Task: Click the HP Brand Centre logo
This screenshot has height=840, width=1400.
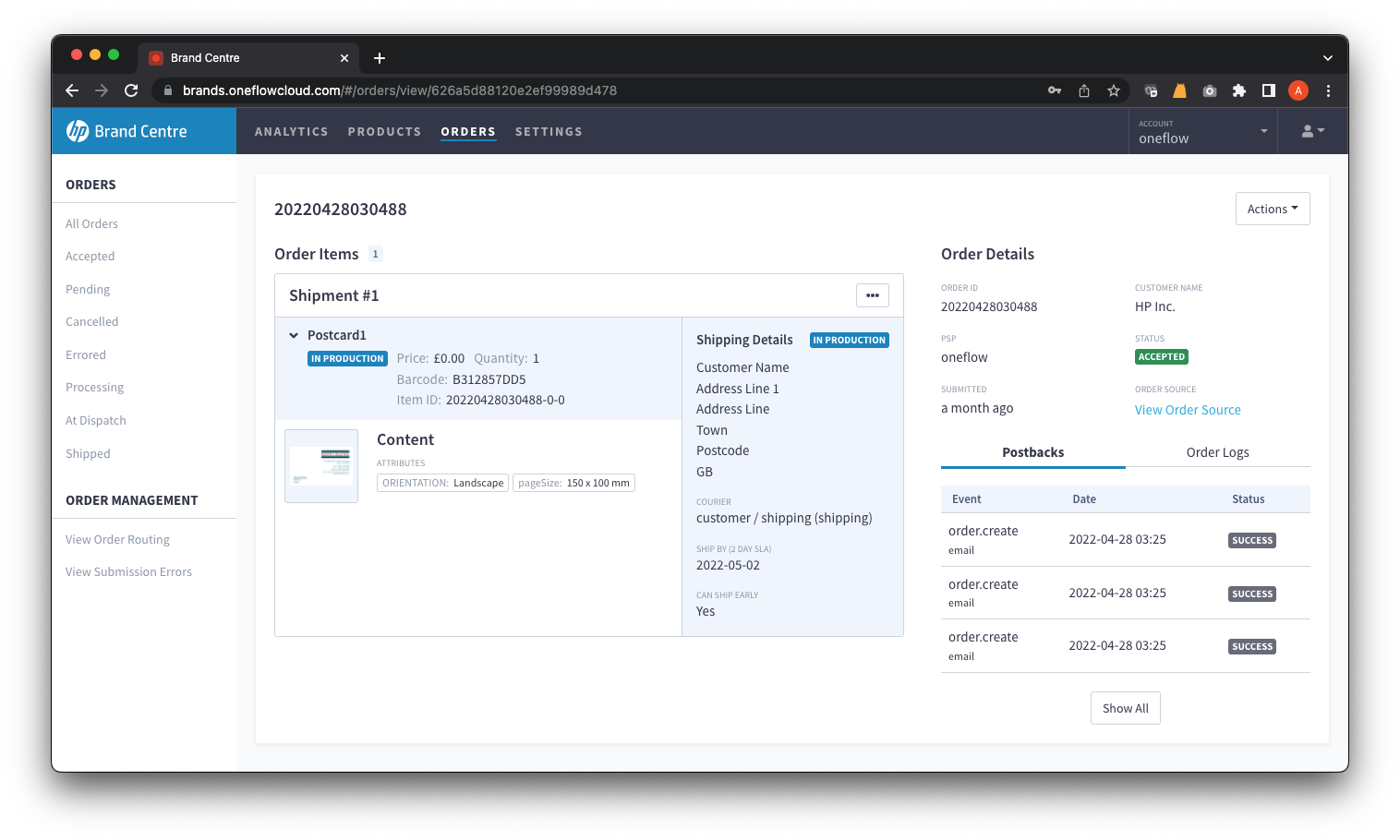Action: 127,131
